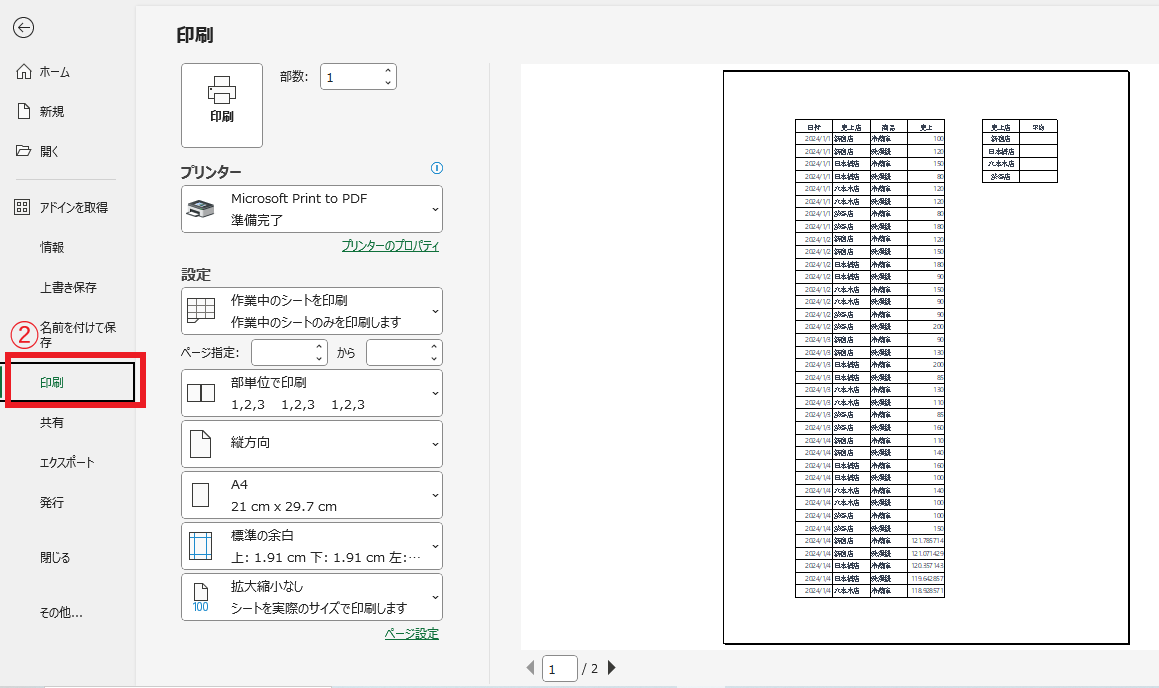The image size is (1159, 688).
Task: Click the ページ指定 start page field
Action: (282, 352)
